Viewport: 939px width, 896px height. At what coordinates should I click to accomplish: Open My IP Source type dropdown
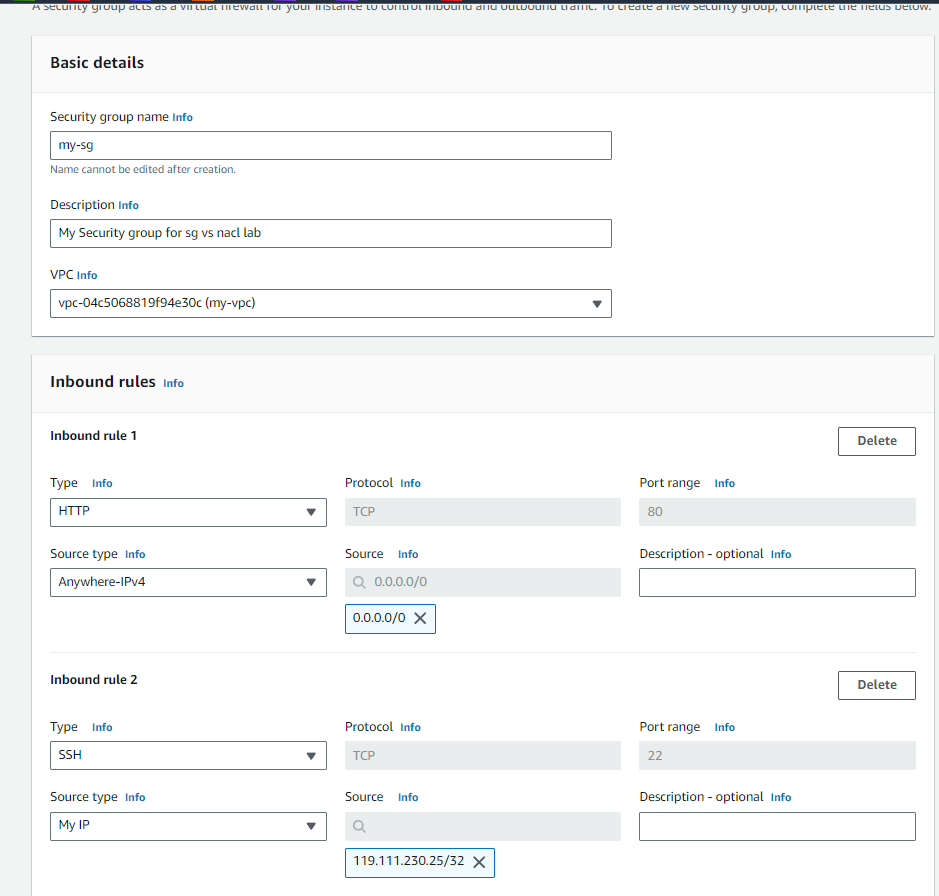(x=188, y=826)
